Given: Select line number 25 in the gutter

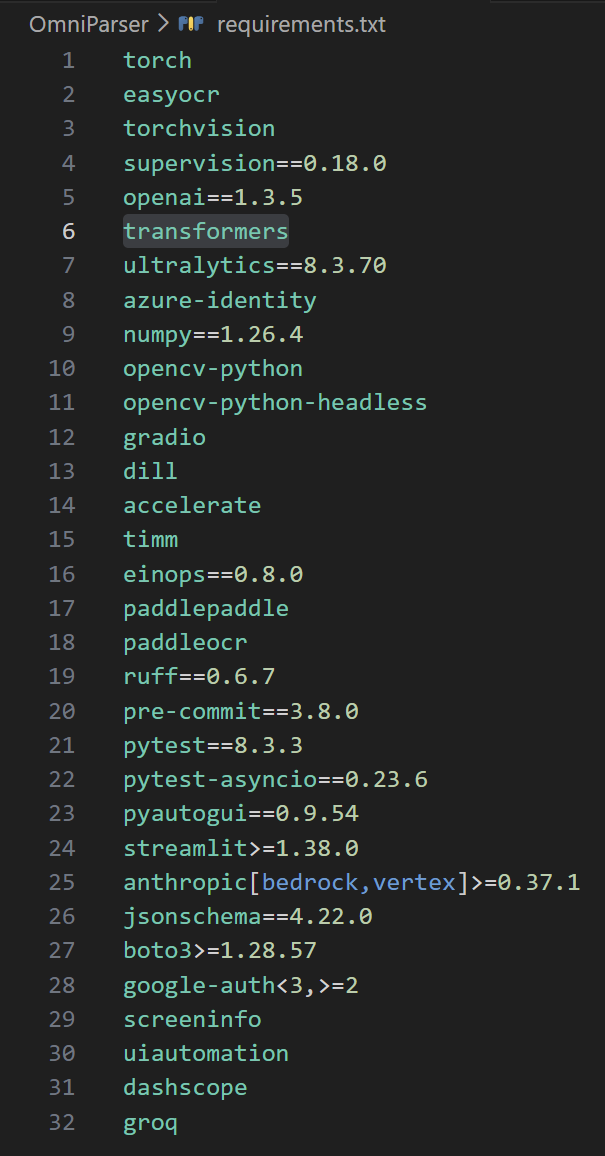Looking at the screenshot, I should 62,882.
